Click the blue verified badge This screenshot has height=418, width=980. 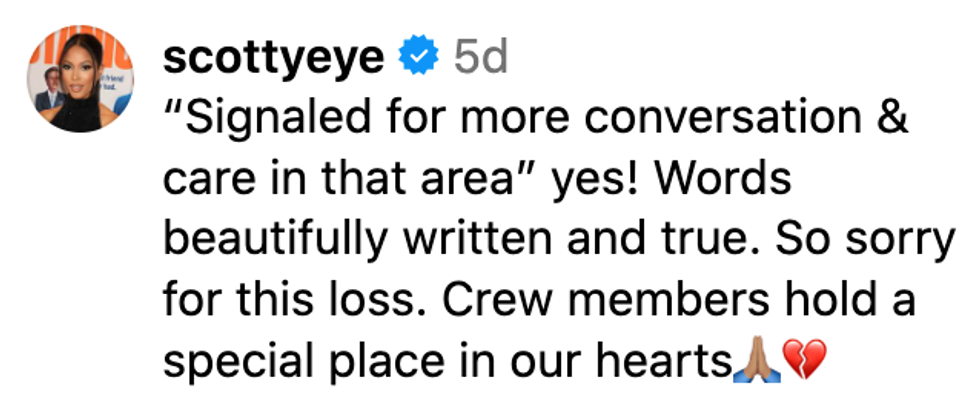click(418, 59)
